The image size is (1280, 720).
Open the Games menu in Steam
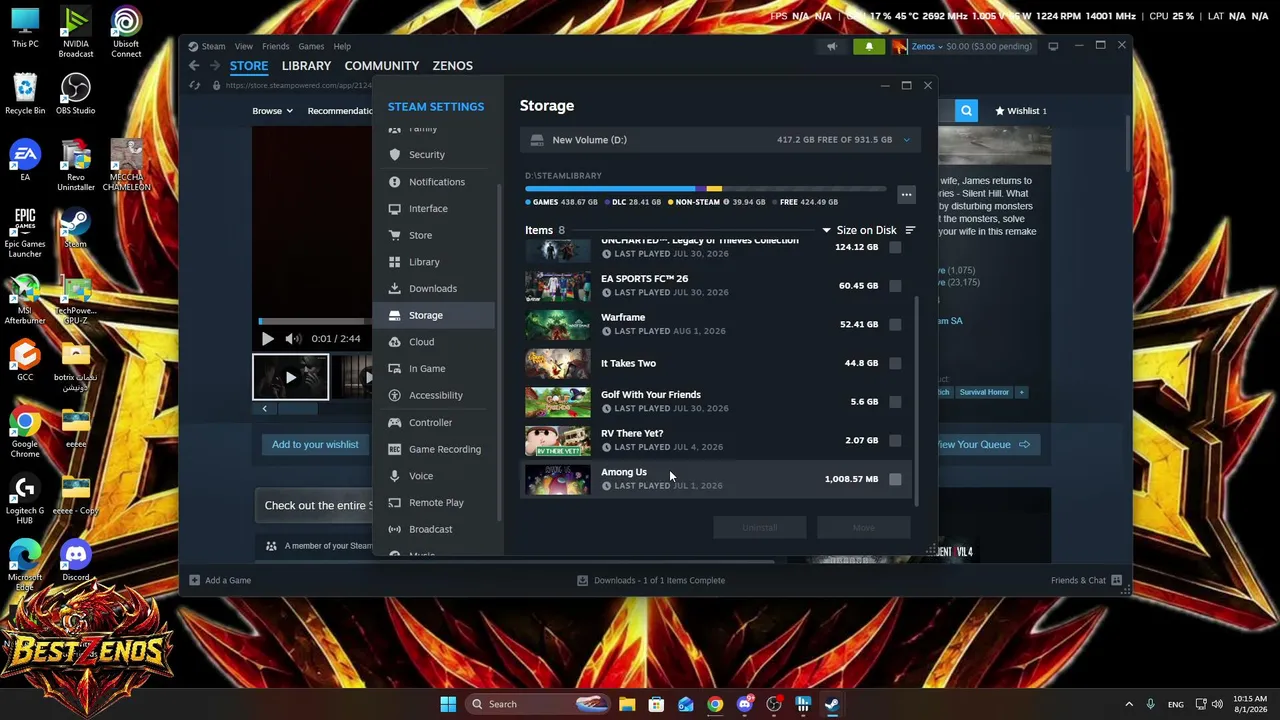(x=311, y=46)
